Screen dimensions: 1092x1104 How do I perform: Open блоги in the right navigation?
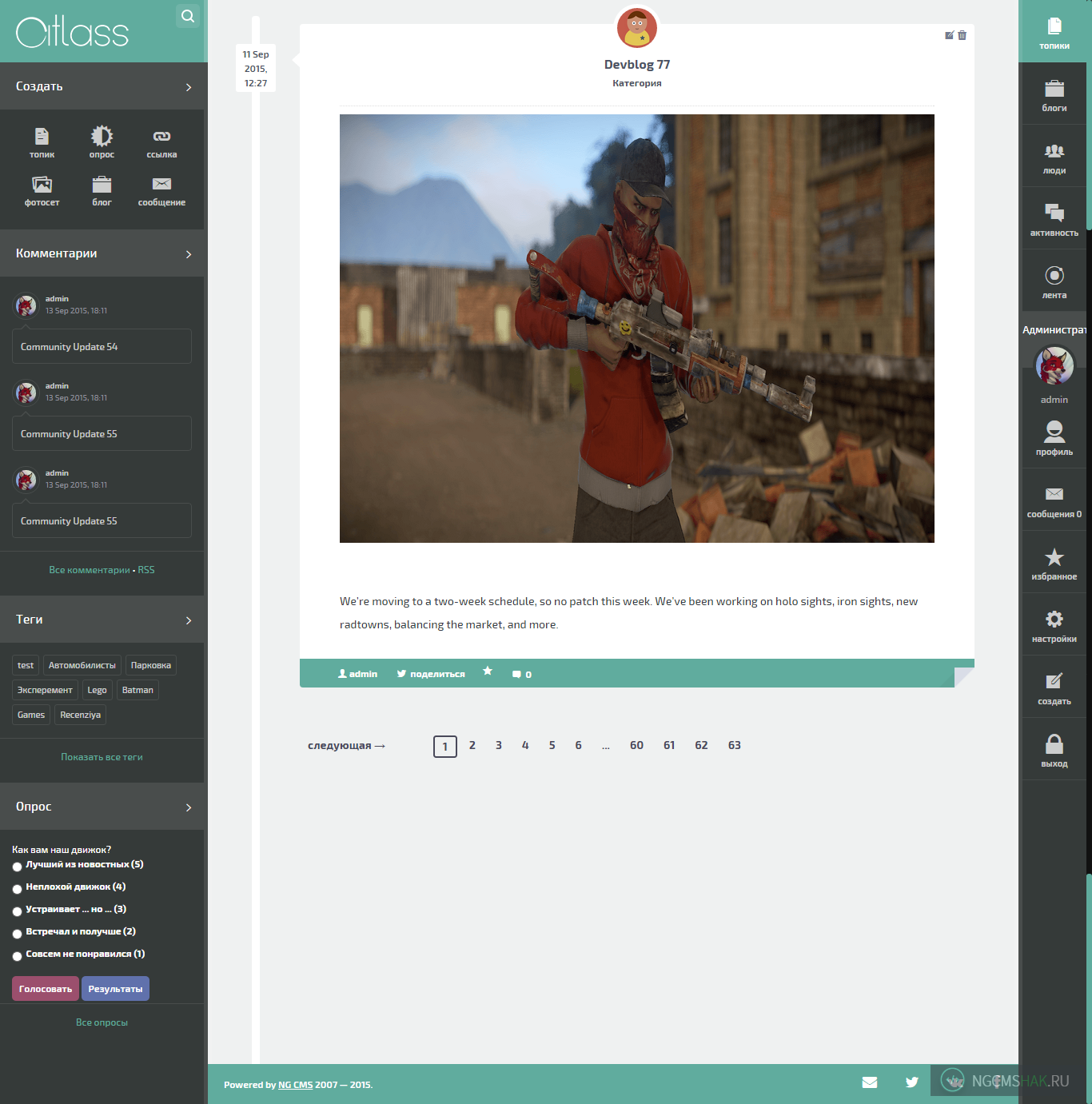[x=1054, y=95]
